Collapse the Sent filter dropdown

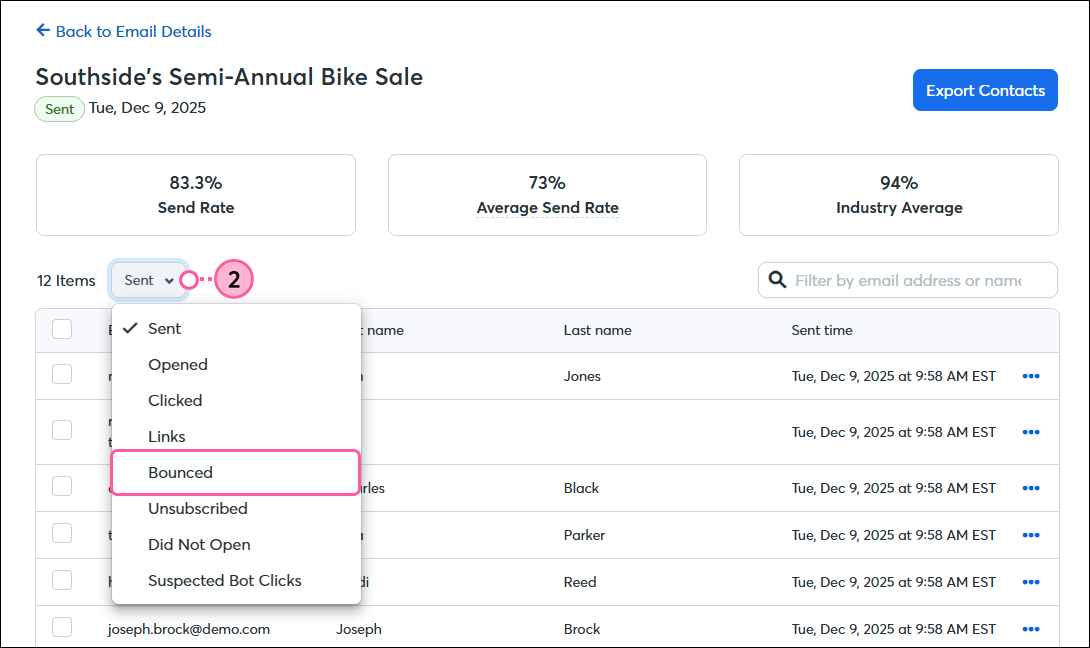pos(148,281)
